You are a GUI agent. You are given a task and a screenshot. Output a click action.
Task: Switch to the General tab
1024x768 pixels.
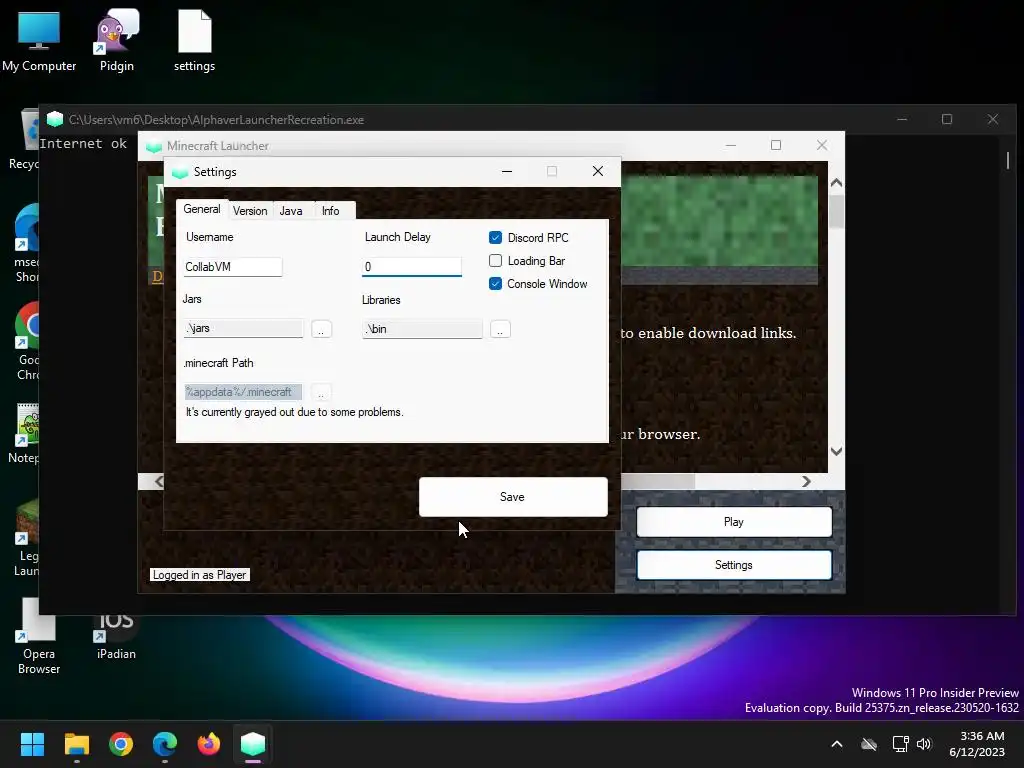pyautogui.click(x=202, y=209)
